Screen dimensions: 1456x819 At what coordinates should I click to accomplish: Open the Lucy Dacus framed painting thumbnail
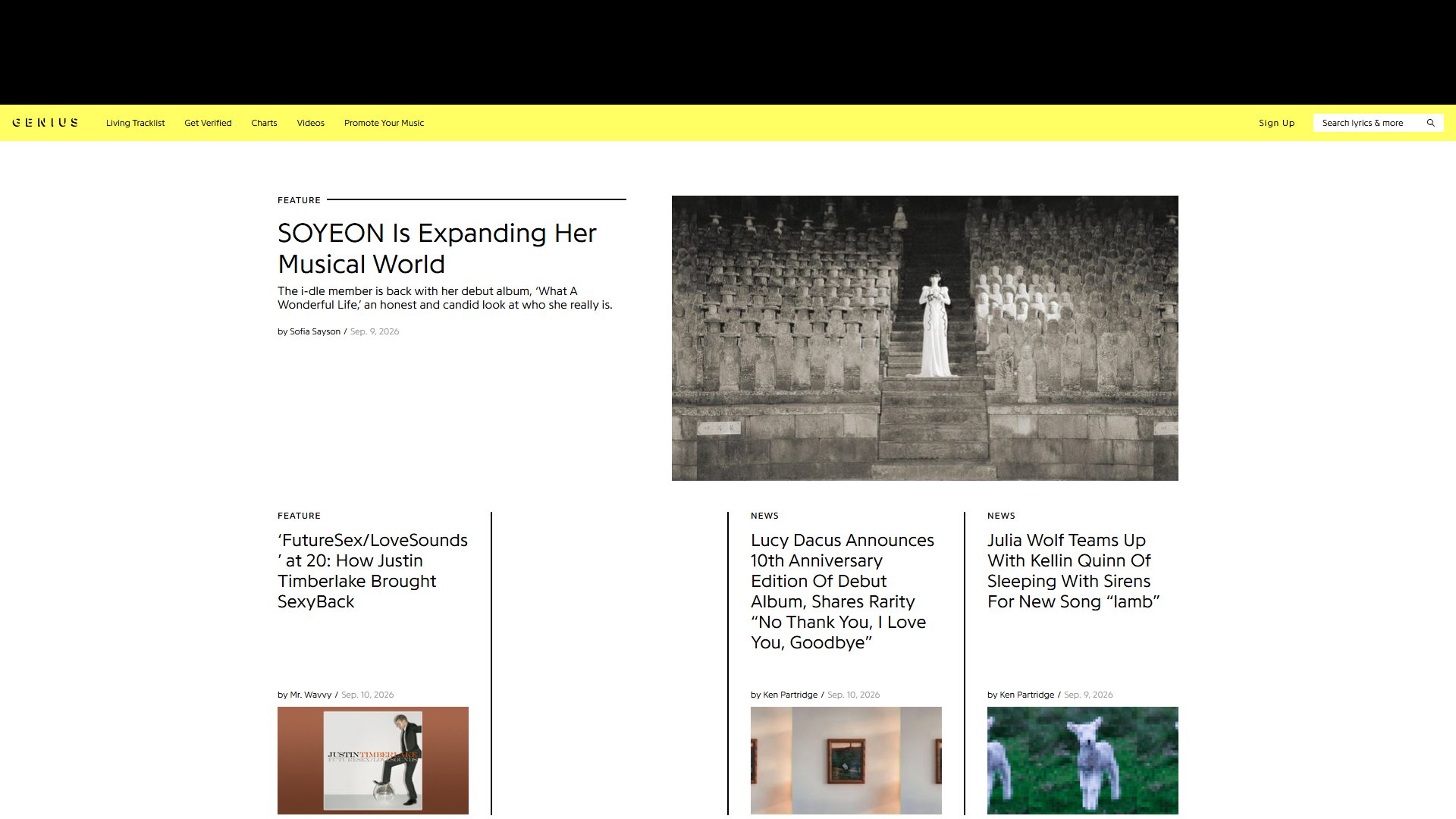point(846,761)
